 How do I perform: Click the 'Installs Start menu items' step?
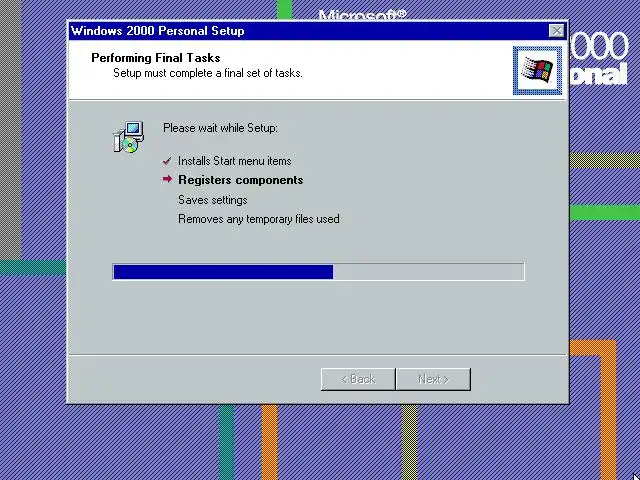235,161
